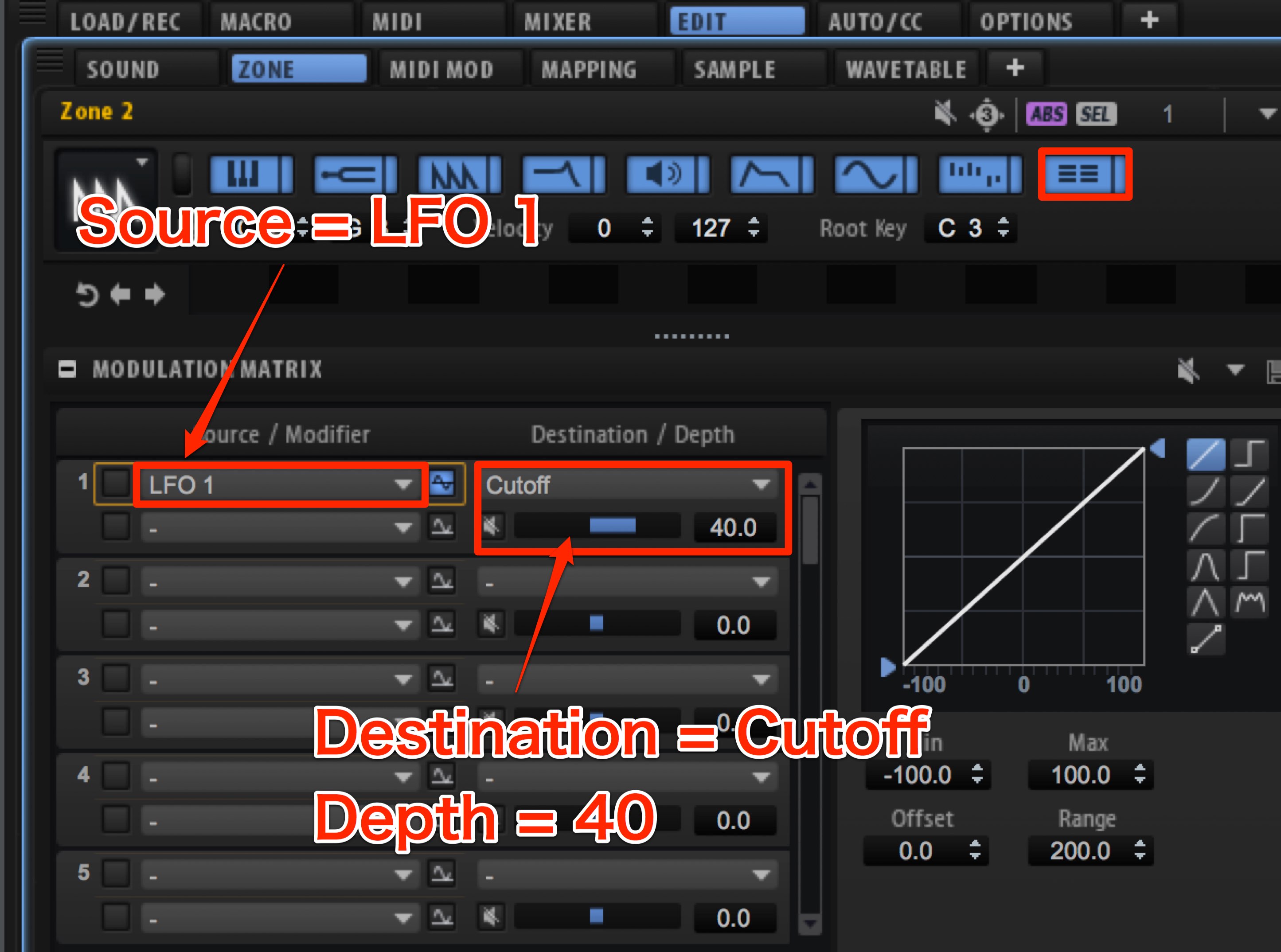Screen dimensions: 1281x952
Task: Toggle row 5 source checkbox
Action: point(116,874)
